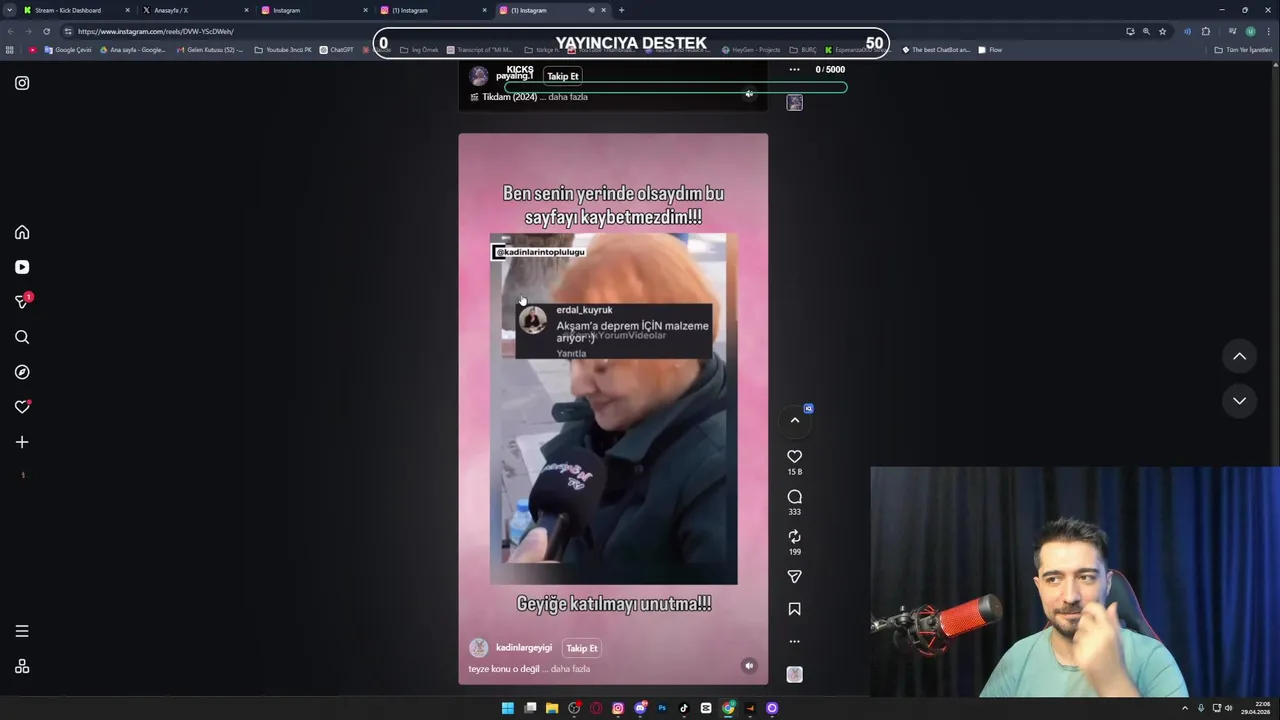Follow the top reel's author with Takip Et

[x=563, y=76]
